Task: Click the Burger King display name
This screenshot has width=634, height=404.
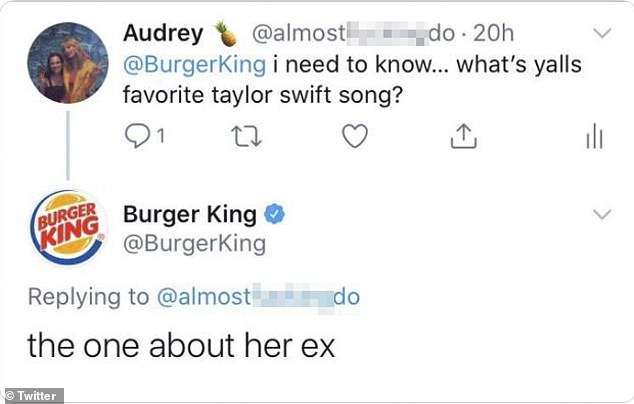Action: point(191,213)
